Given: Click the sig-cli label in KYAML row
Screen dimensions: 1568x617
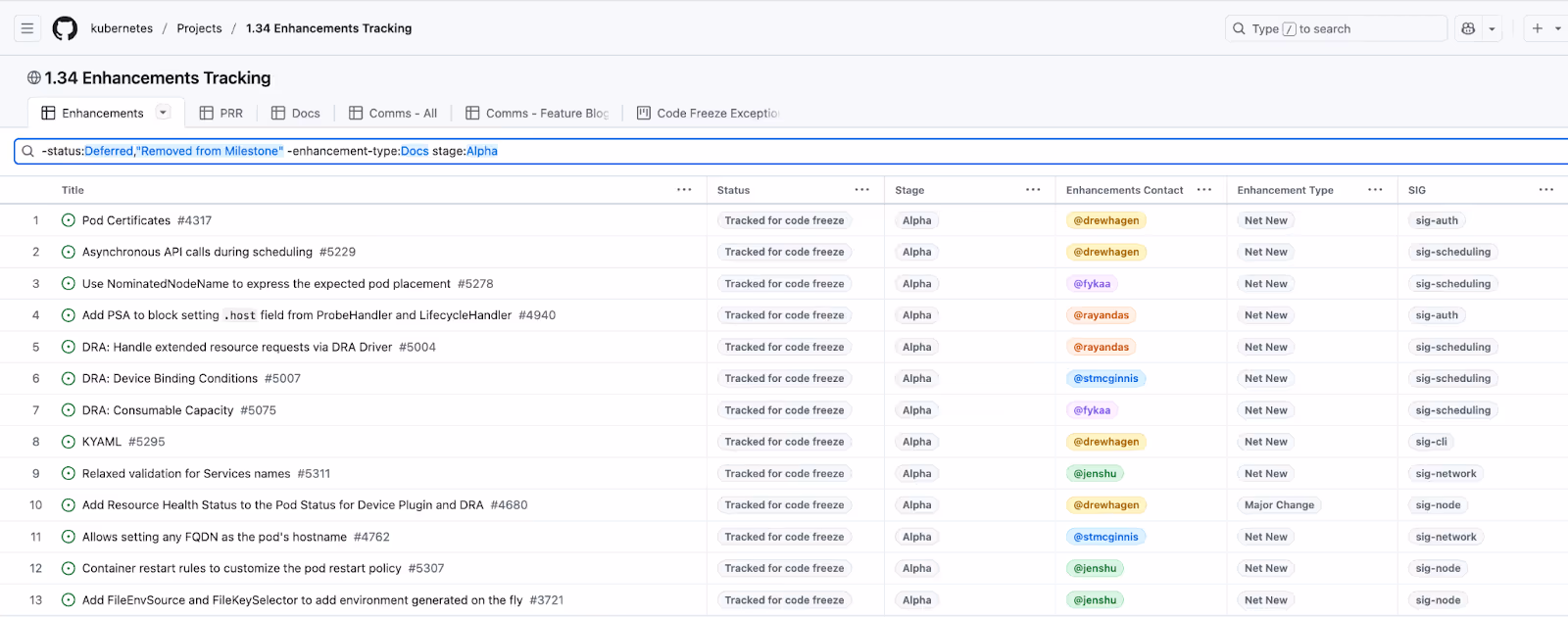Looking at the screenshot, I should [x=1431, y=442].
